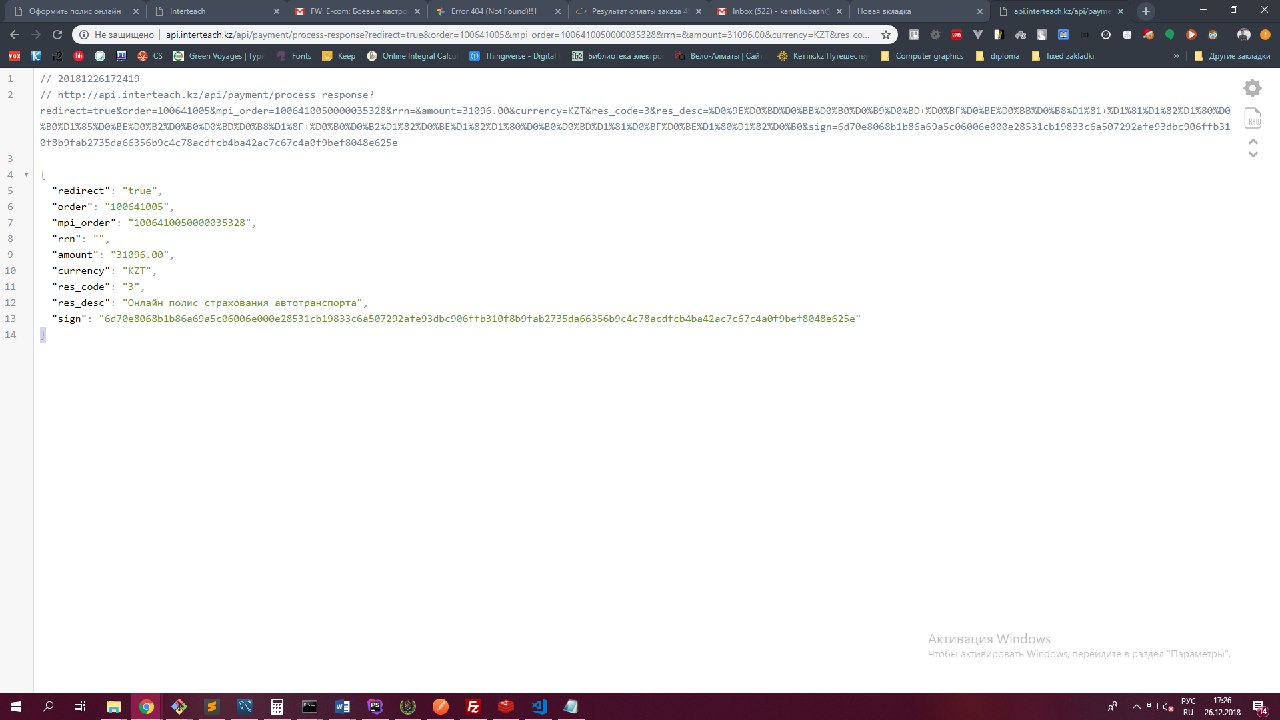Open the Другие закладки folder

click(1231, 56)
